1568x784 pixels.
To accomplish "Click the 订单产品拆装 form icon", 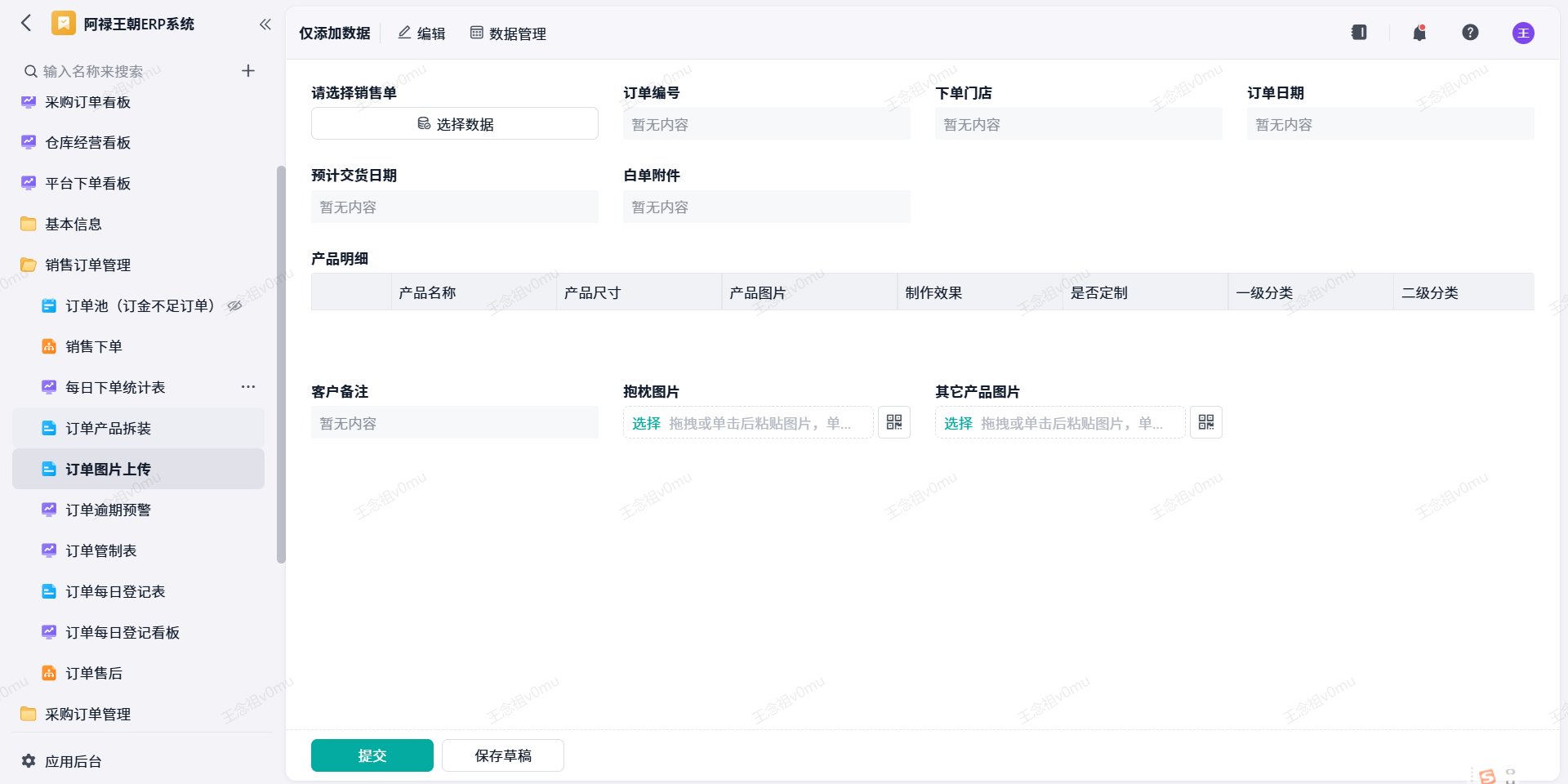I will (49, 429).
